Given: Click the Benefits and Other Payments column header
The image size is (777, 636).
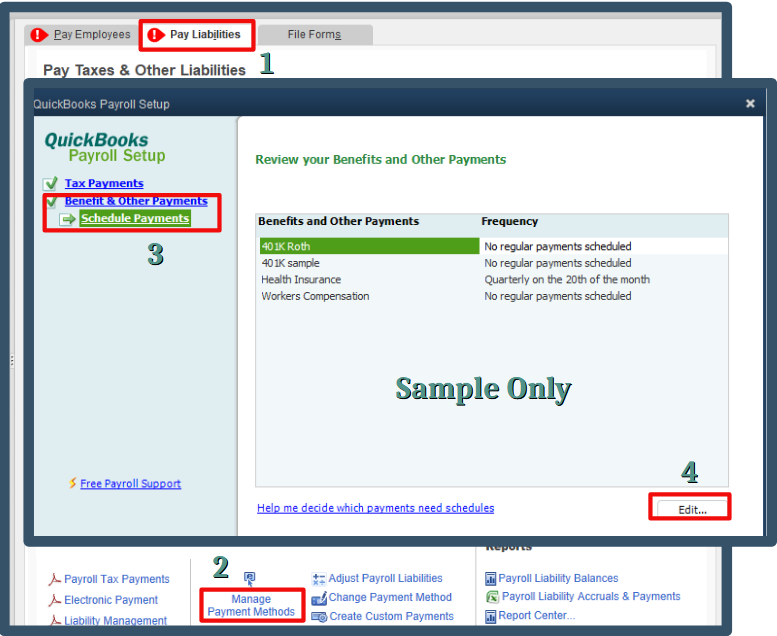Looking at the screenshot, I should point(338,221).
